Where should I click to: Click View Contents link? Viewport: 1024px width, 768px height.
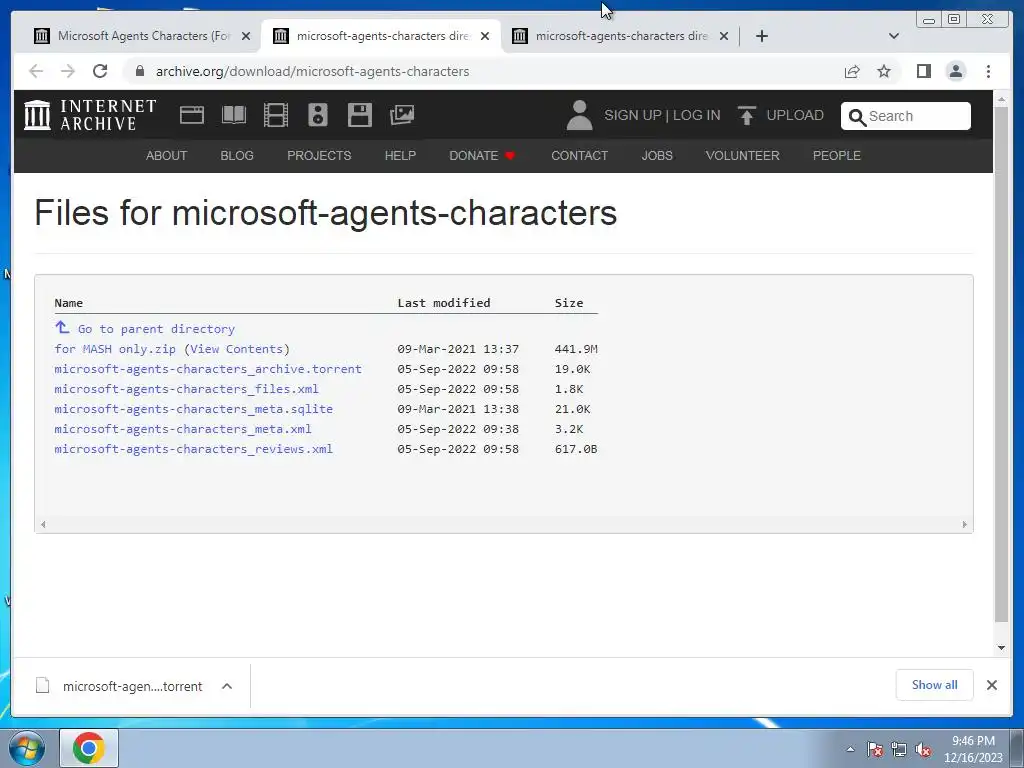(x=236, y=349)
